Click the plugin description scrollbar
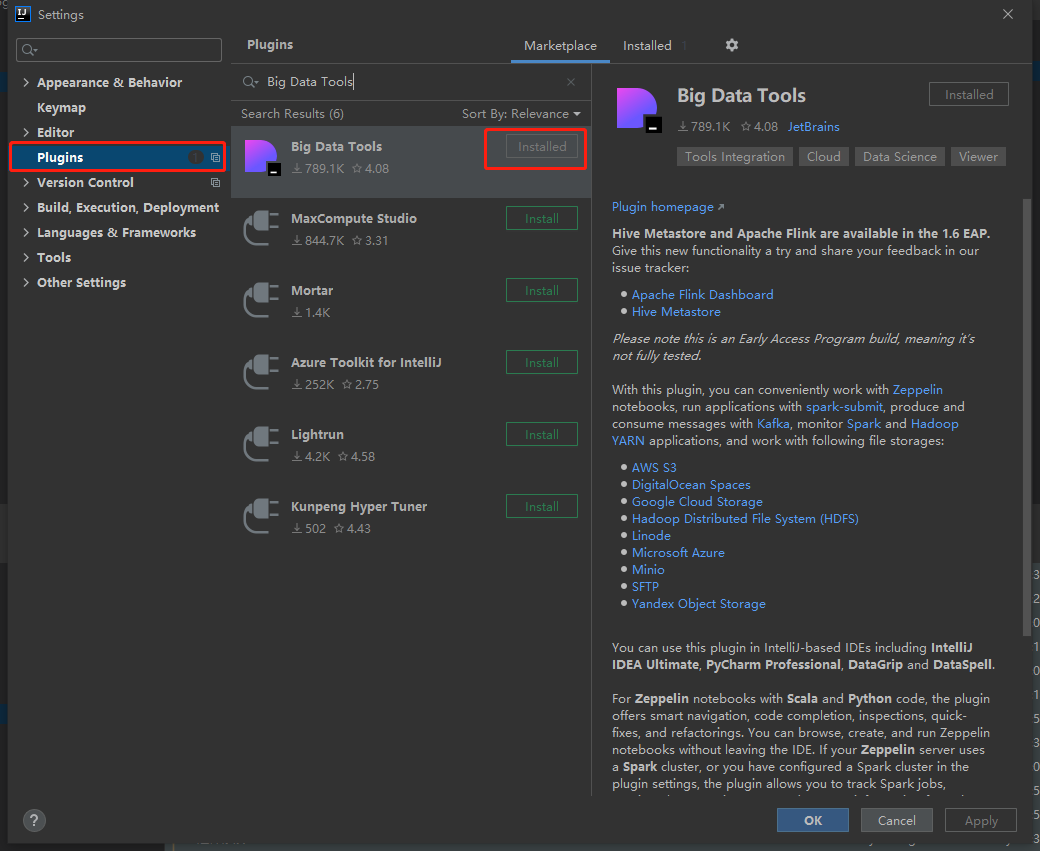Image resolution: width=1040 pixels, height=851 pixels. (x=1027, y=415)
